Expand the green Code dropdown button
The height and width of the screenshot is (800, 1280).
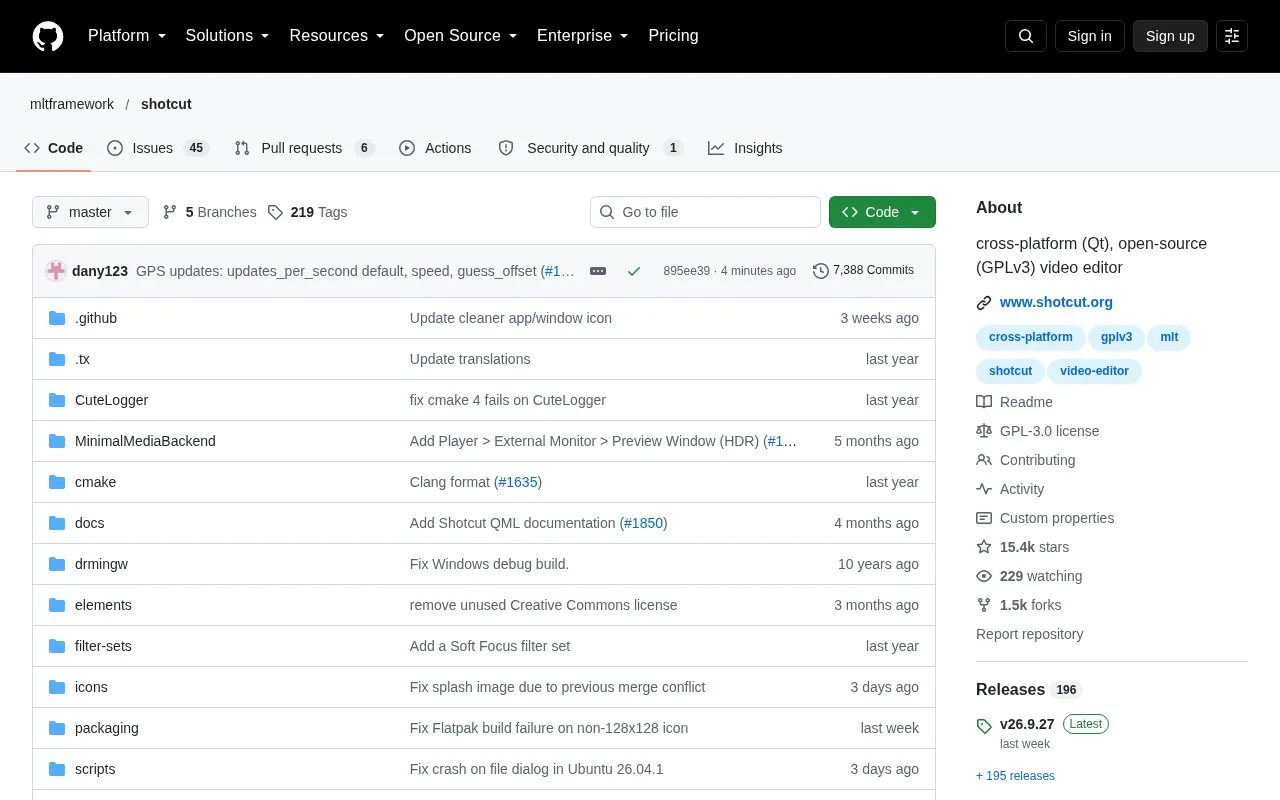[x=882, y=212]
